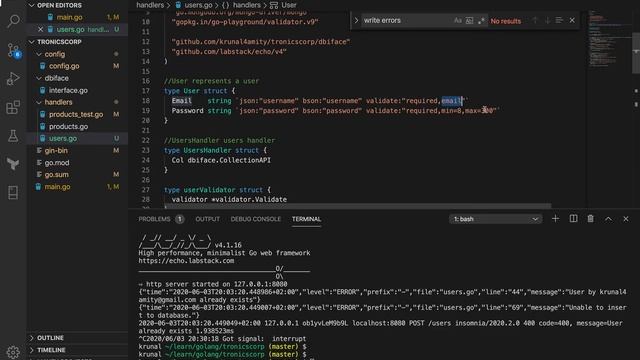Screen dimensions: 640x360
Task: Click 'userValidator' struct name on line 27
Action: pyautogui.click(x=209, y=190)
